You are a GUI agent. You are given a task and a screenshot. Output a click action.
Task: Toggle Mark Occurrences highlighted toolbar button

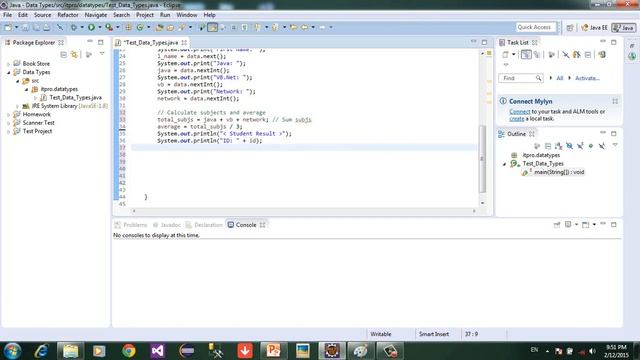tap(213, 27)
